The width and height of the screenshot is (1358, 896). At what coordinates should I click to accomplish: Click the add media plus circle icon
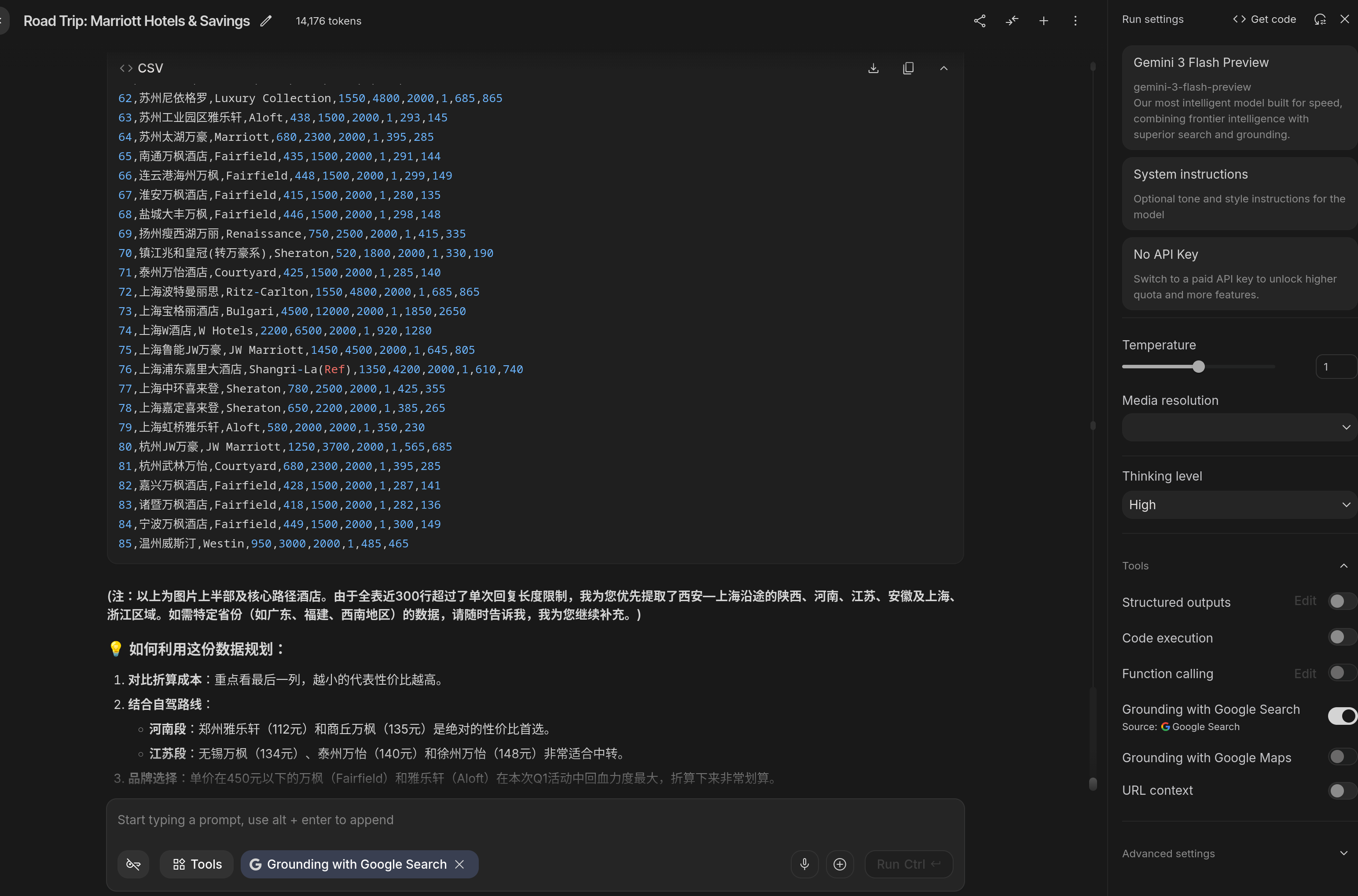(839, 864)
